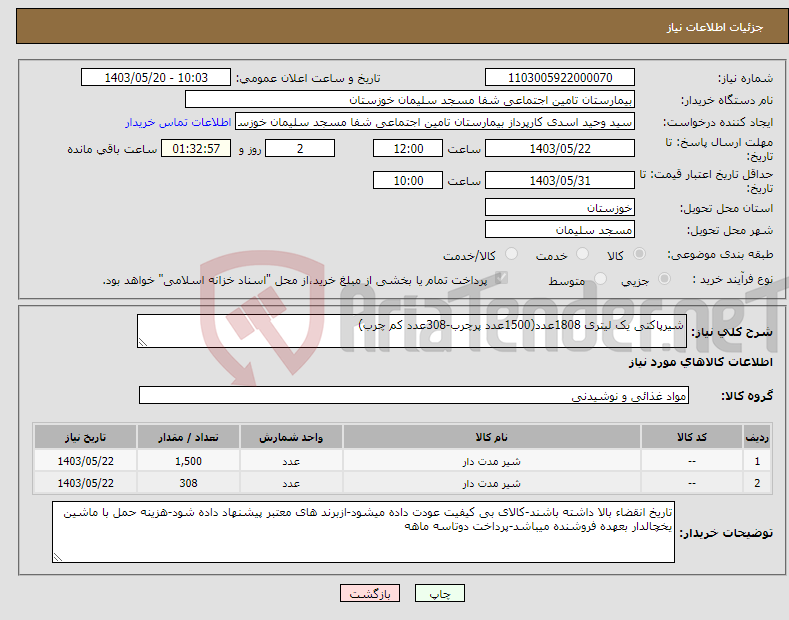The height and width of the screenshot is (620, 789).
Task: Click the announcement date field 1403/05/20 - 10:03
Action: pos(155,78)
